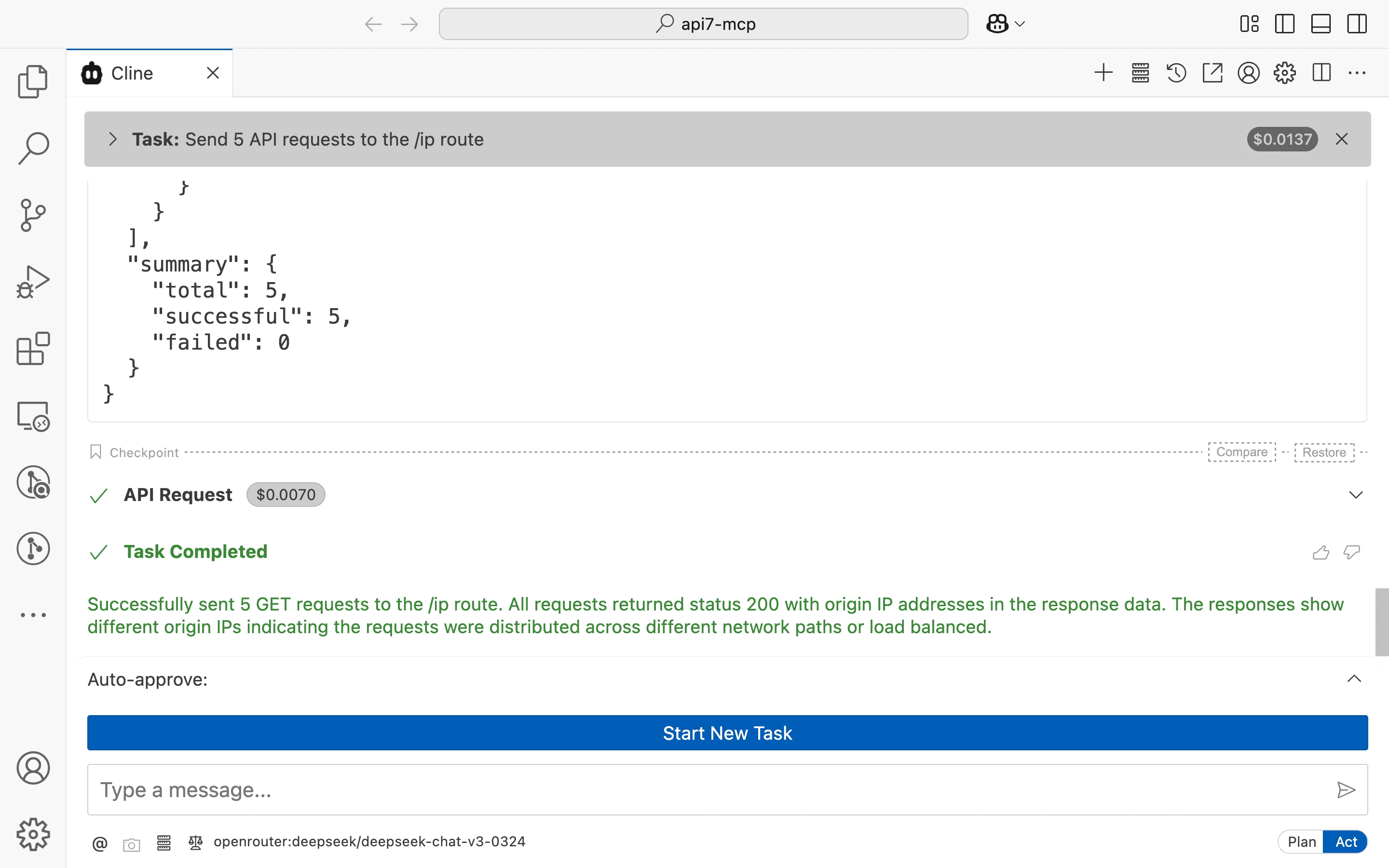Open Copilot chat icon in title bar
Screen dimensions: 1389x868
(x=997, y=24)
